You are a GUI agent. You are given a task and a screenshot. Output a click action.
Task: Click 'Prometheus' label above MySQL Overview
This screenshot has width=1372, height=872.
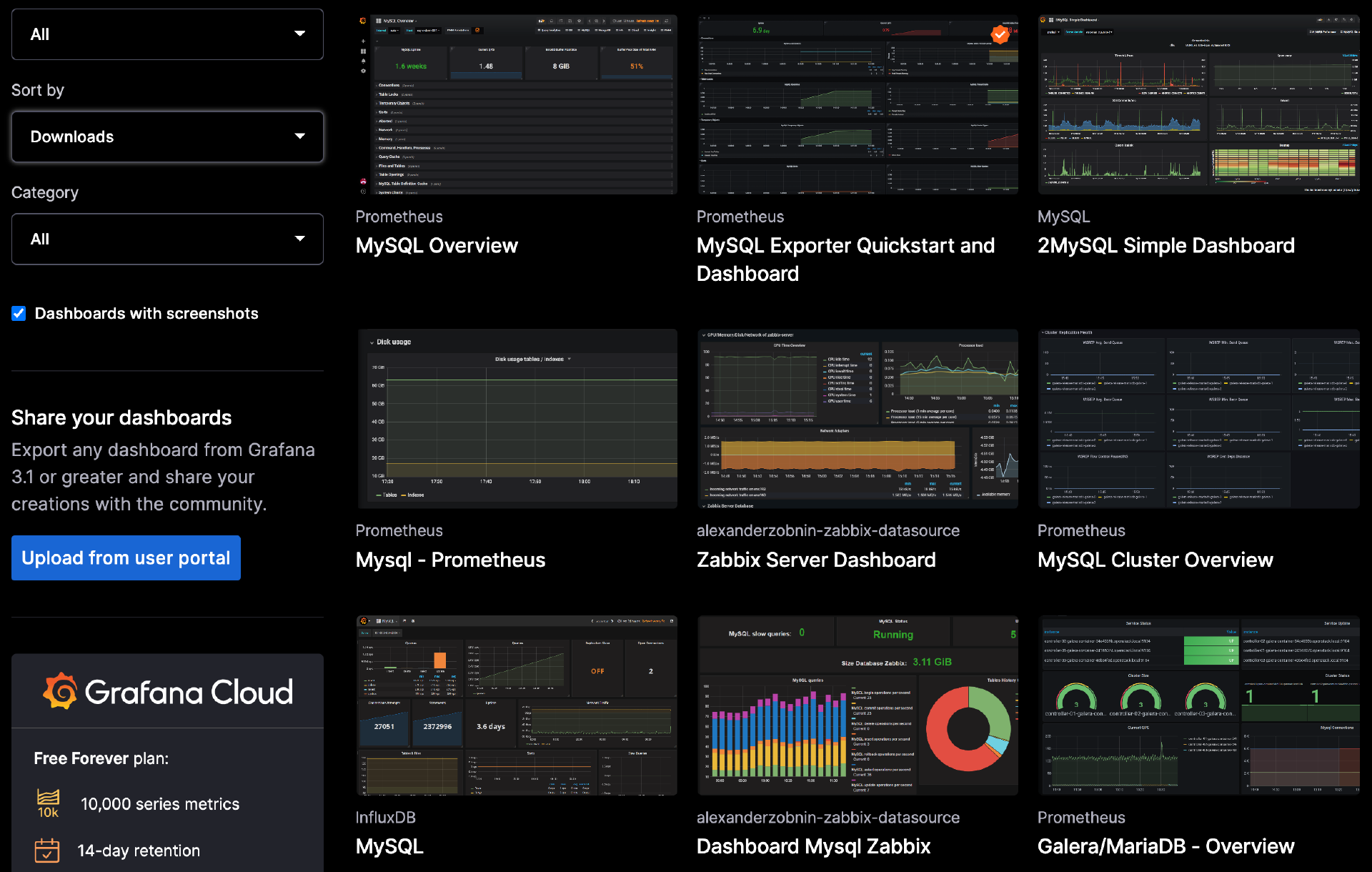[399, 217]
